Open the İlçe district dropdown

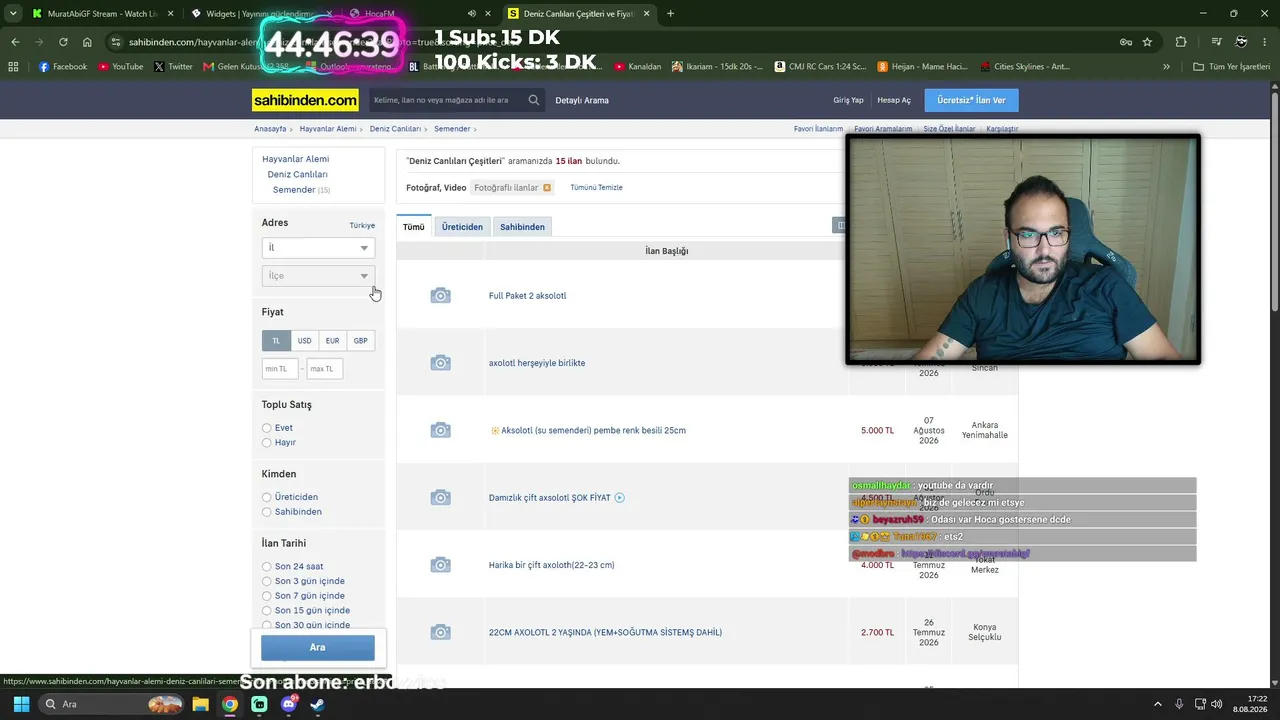click(x=318, y=276)
